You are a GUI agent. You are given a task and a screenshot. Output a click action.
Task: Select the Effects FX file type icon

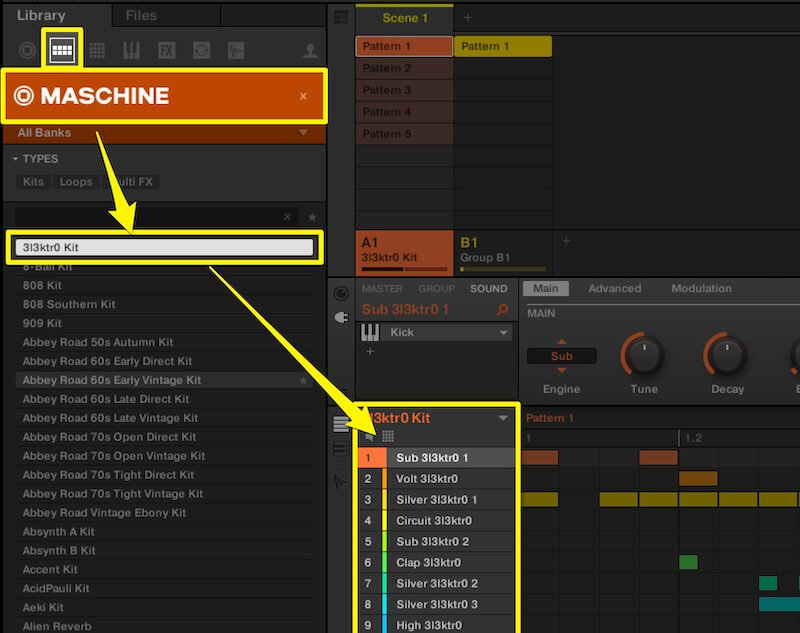166,50
